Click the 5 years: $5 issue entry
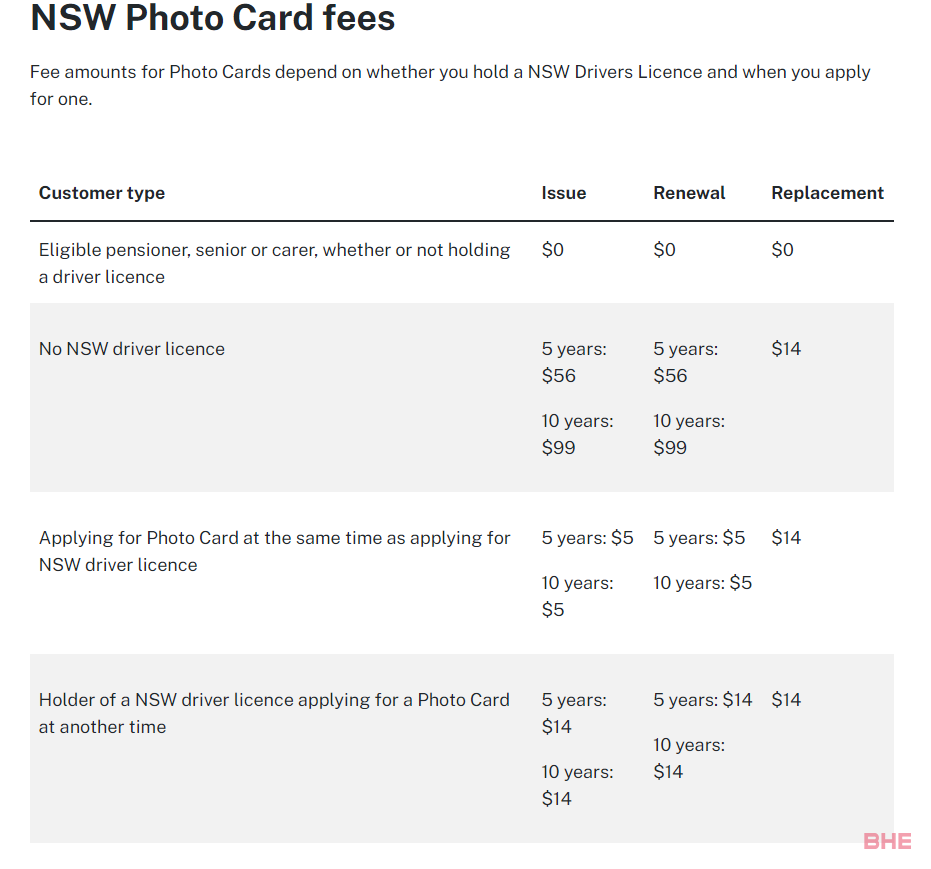 tap(587, 537)
